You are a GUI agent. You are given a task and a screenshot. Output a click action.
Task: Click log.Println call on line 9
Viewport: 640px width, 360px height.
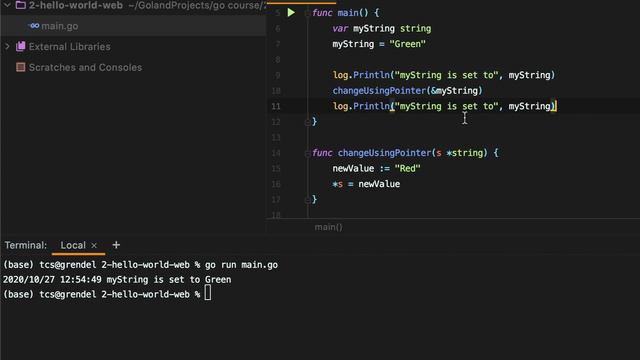444,75
